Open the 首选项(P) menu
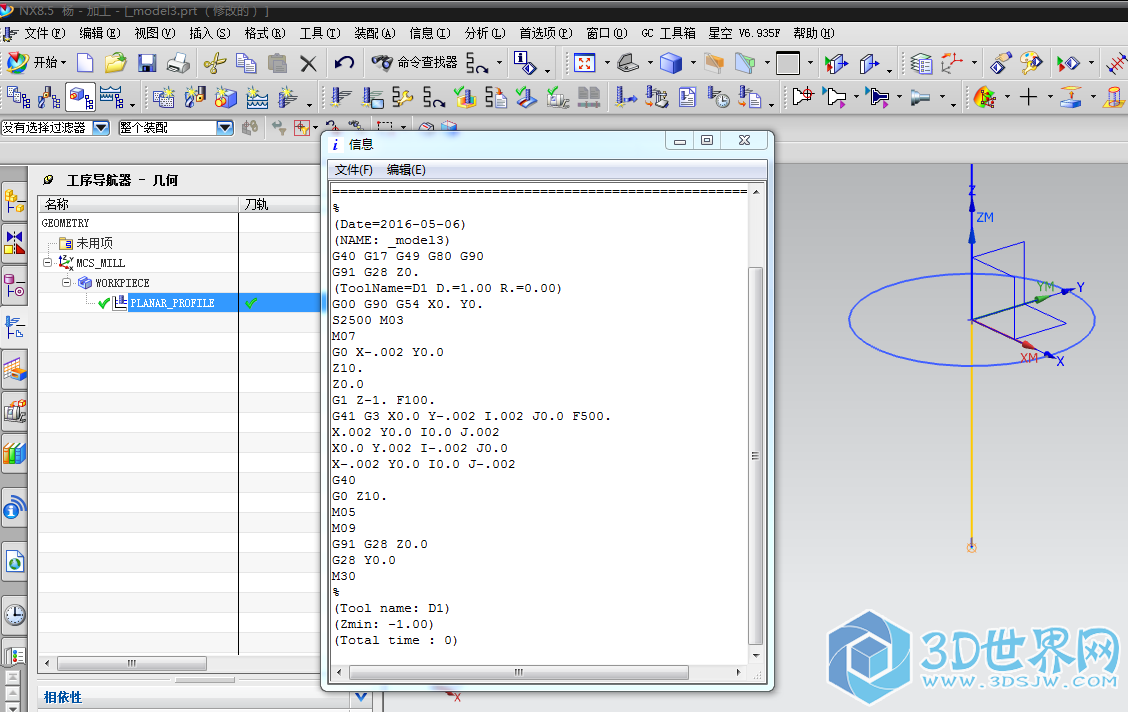The width and height of the screenshot is (1128, 712). coord(546,33)
